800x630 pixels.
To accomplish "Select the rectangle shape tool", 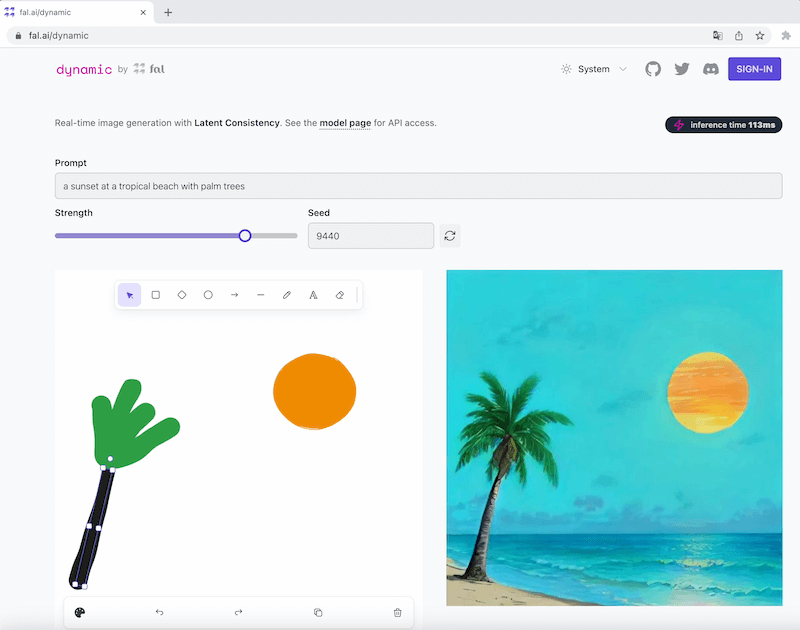I will click(156, 295).
